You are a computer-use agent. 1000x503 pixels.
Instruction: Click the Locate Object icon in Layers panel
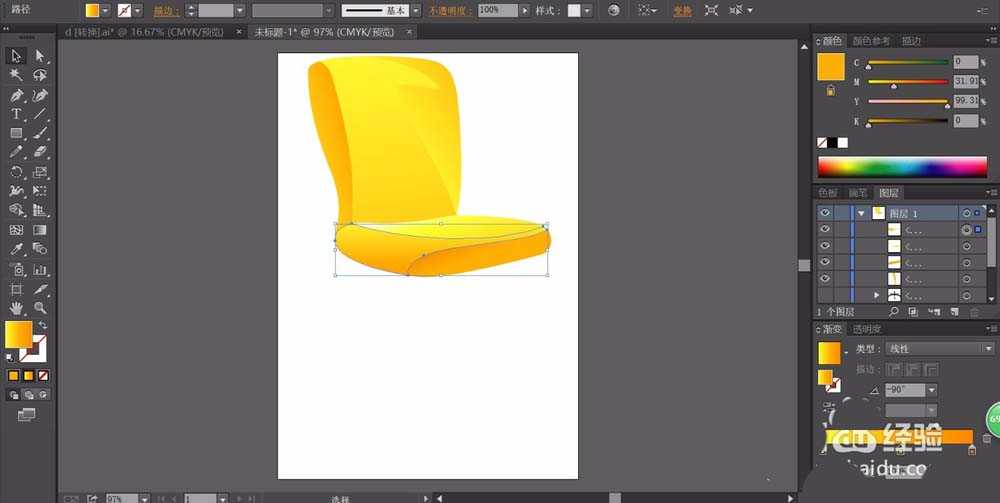(892, 312)
